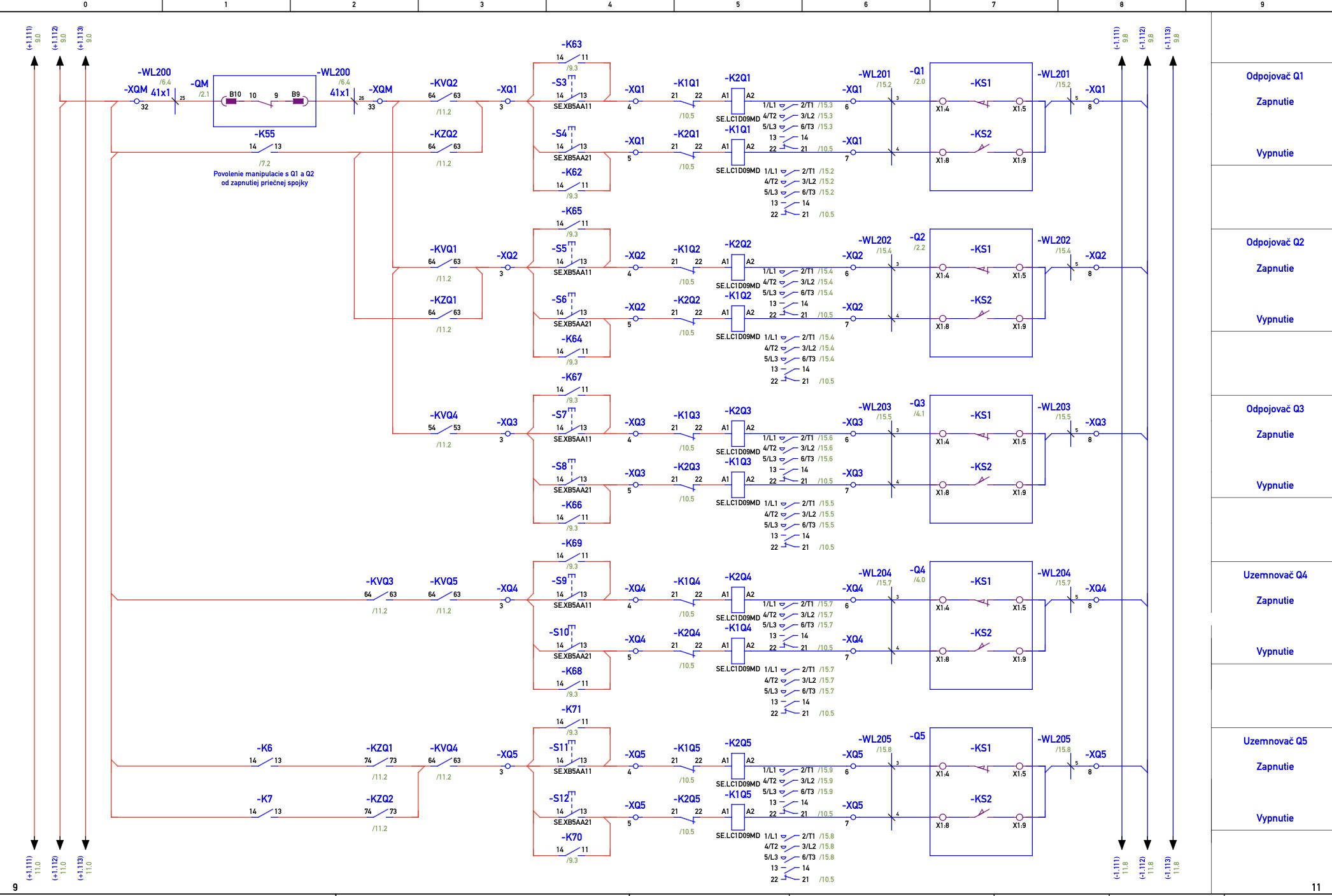Open the /4.1 reference under -Q3
1332x896 pixels.
(x=919, y=414)
